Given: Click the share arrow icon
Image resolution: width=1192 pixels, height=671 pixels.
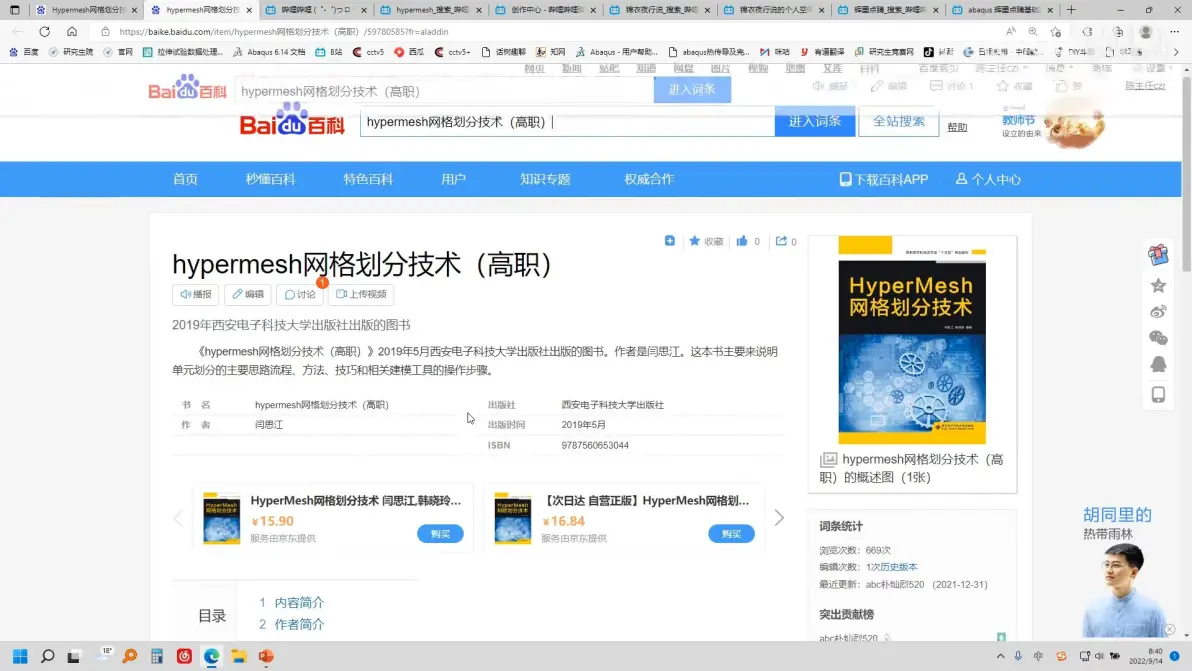Looking at the screenshot, I should pyautogui.click(x=781, y=241).
